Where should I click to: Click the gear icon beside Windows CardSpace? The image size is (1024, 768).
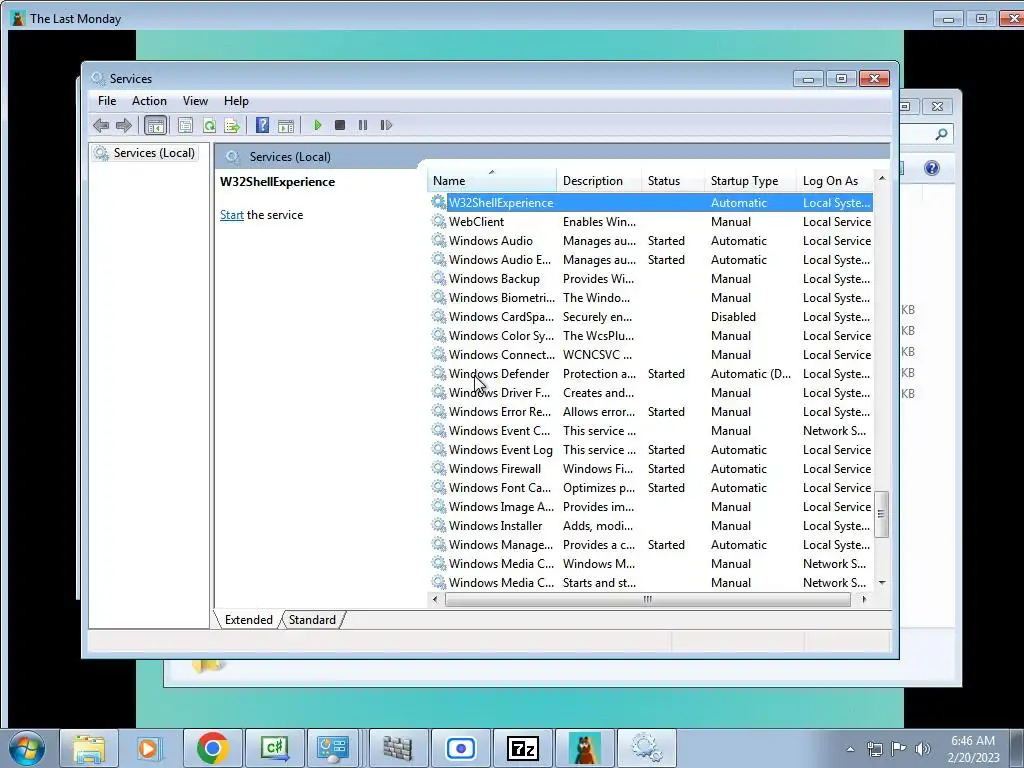(439, 316)
